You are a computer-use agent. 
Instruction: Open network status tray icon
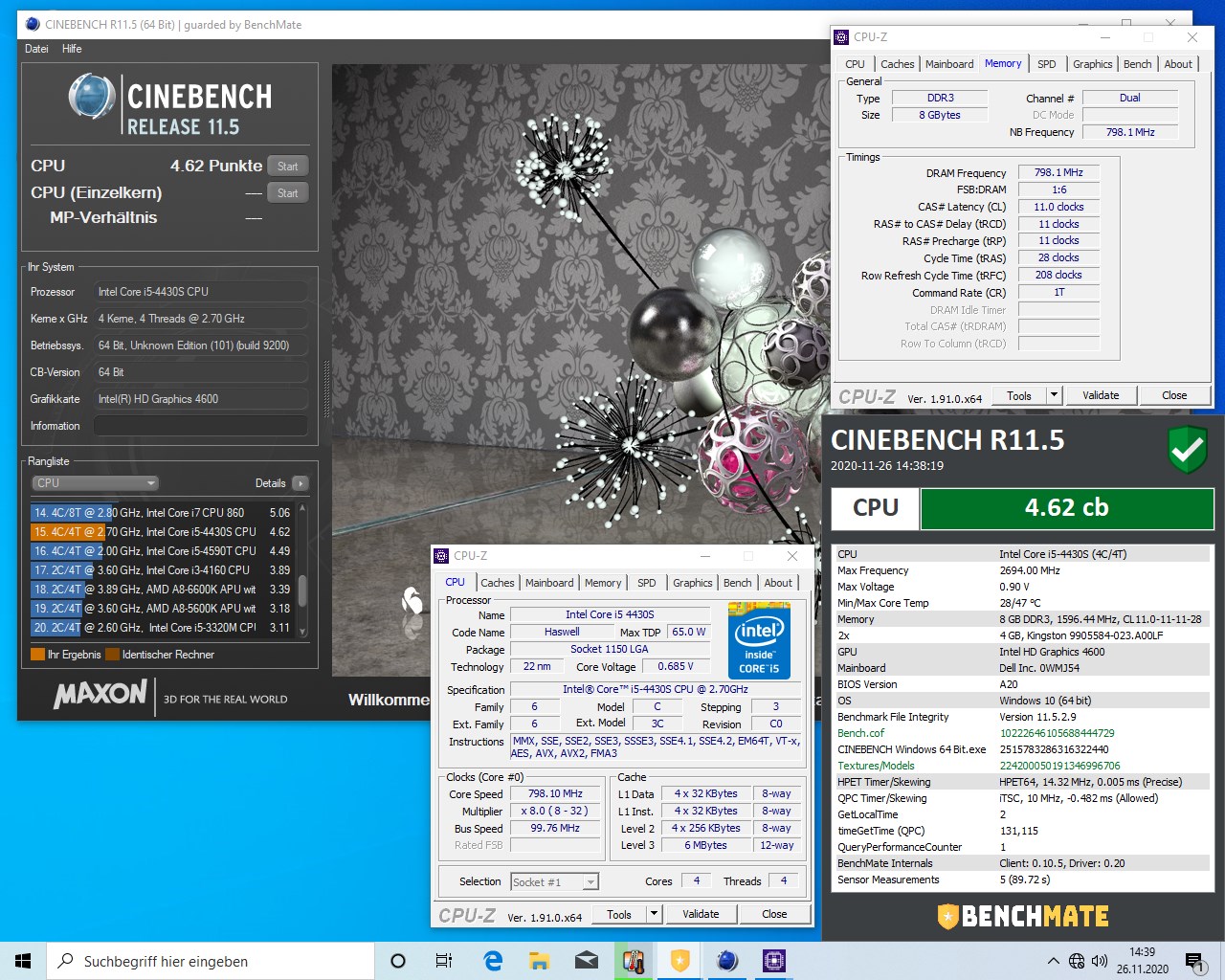(x=1077, y=961)
